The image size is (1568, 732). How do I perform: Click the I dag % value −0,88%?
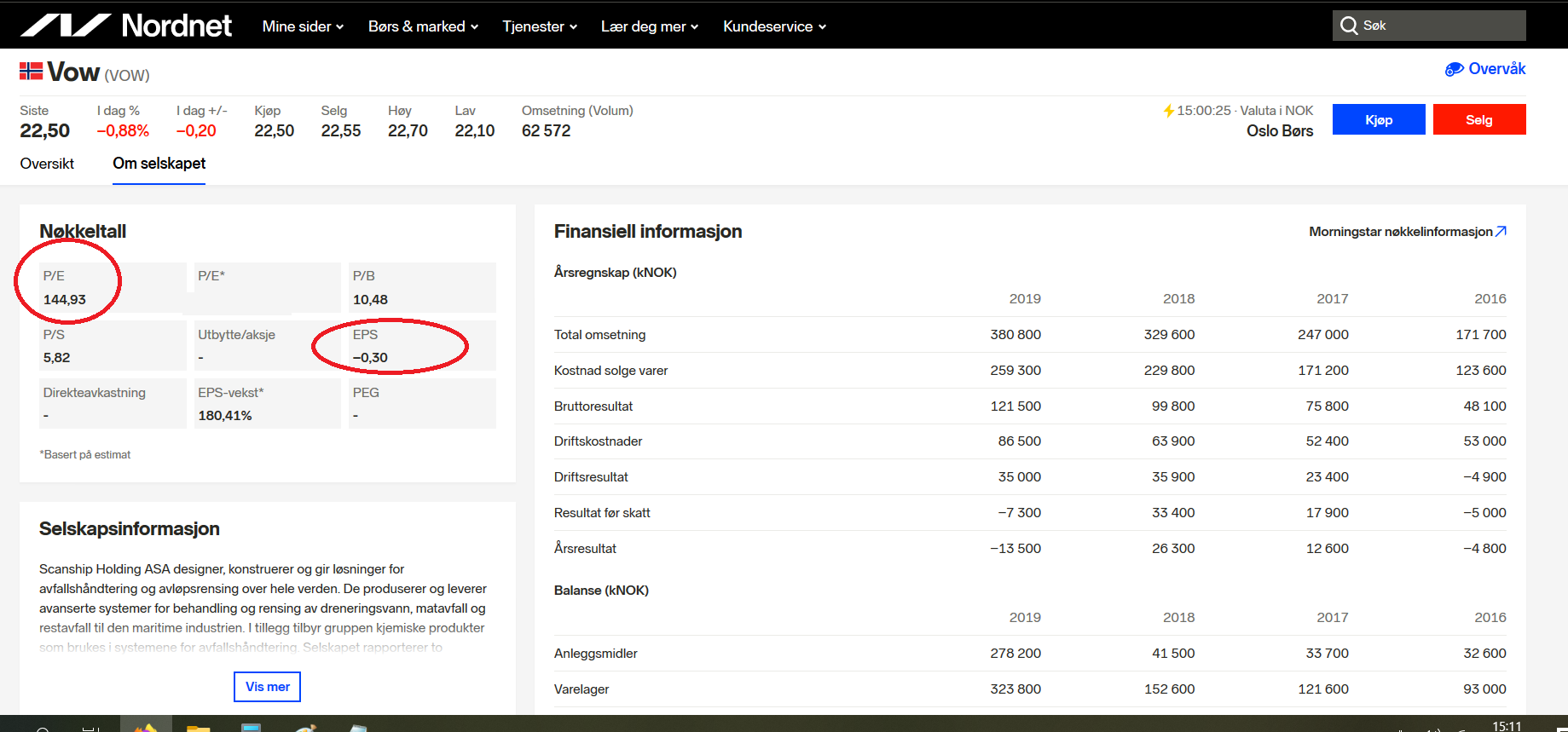point(123,130)
